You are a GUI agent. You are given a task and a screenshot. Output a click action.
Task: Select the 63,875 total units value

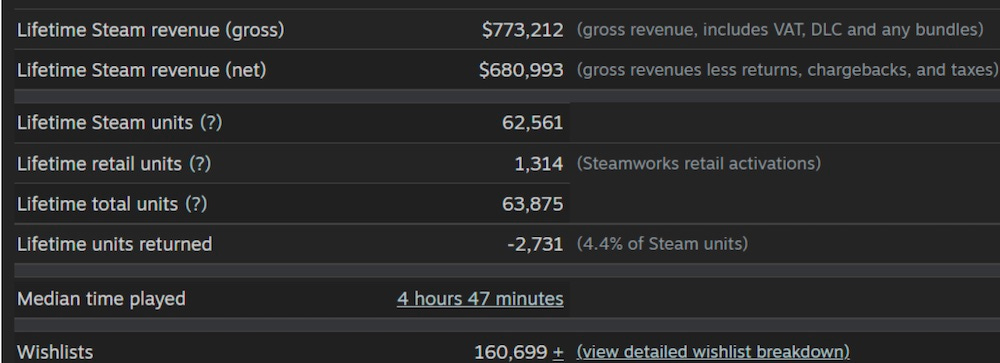pyautogui.click(x=533, y=204)
